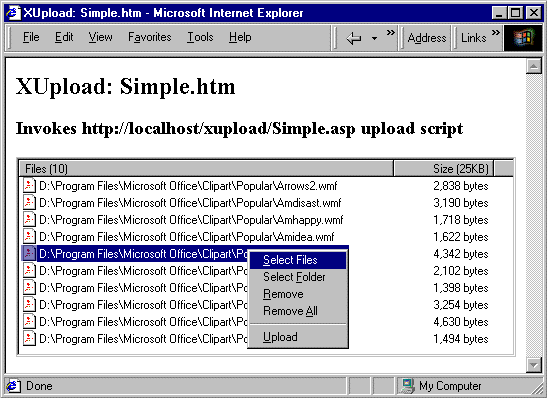Choose Upload in the context menu

pos(298,337)
